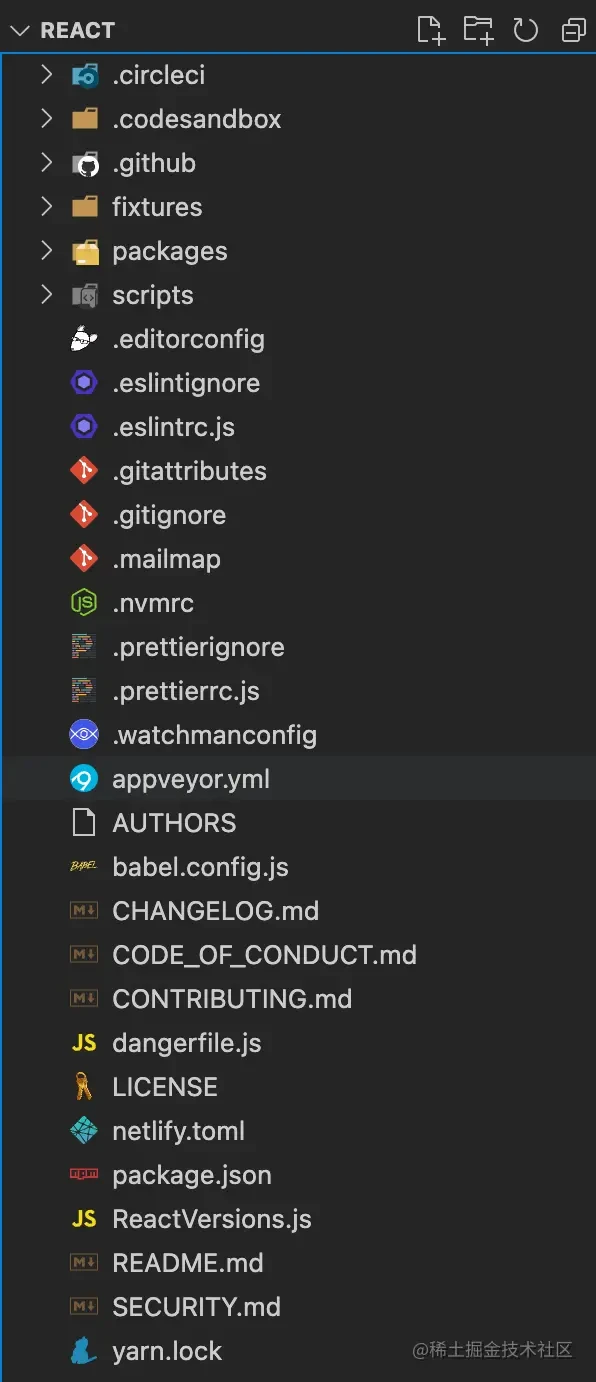
Task: Refresh the explorer with the reload icon
Action: click(x=526, y=31)
